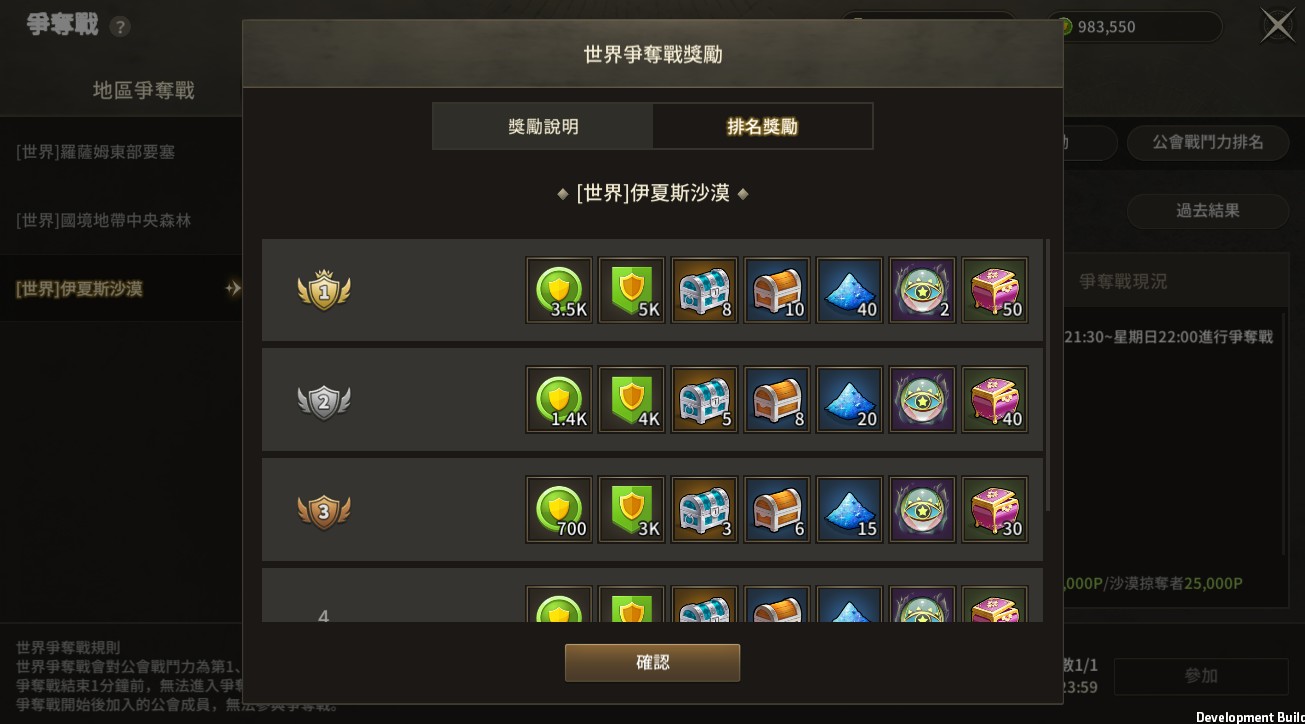
Task: Click the pink treasure box showing 30
Action: tap(995, 510)
